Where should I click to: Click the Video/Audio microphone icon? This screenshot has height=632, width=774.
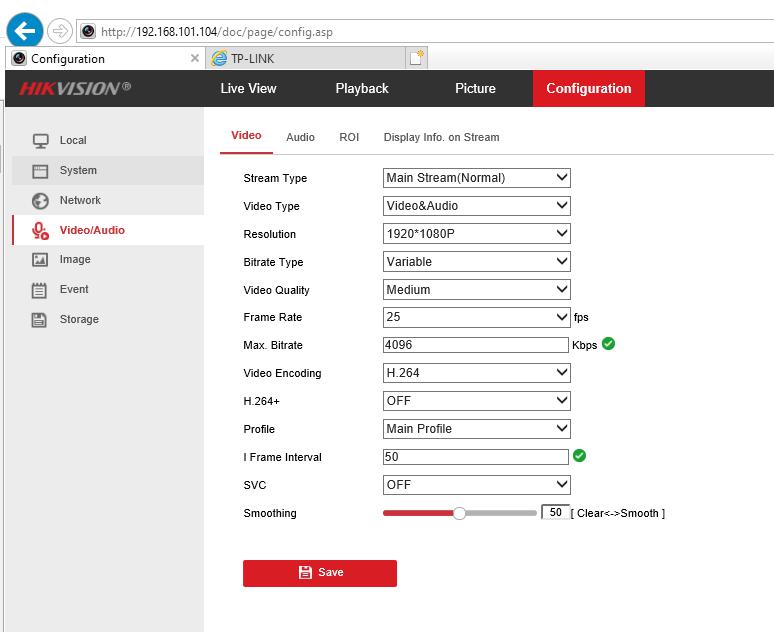click(x=40, y=231)
